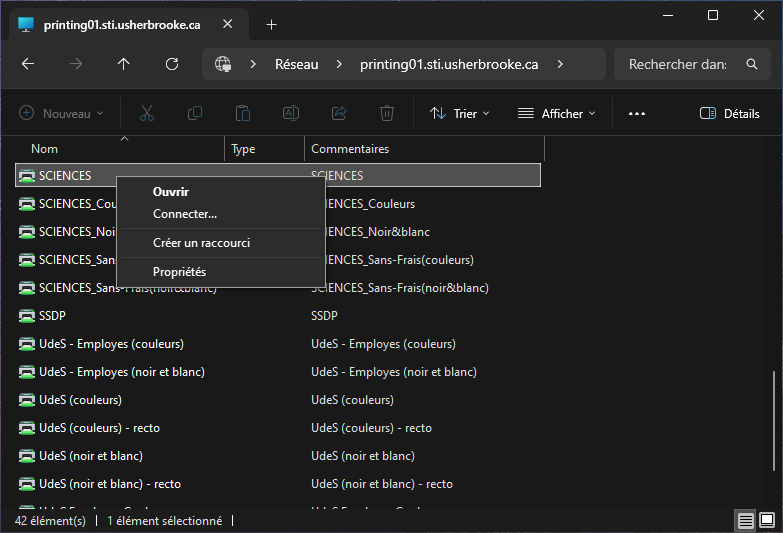Image resolution: width=783 pixels, height=533 pixels.
Task: Click the 1 élément sélectionné status text
Action: (x=165, y=521)
